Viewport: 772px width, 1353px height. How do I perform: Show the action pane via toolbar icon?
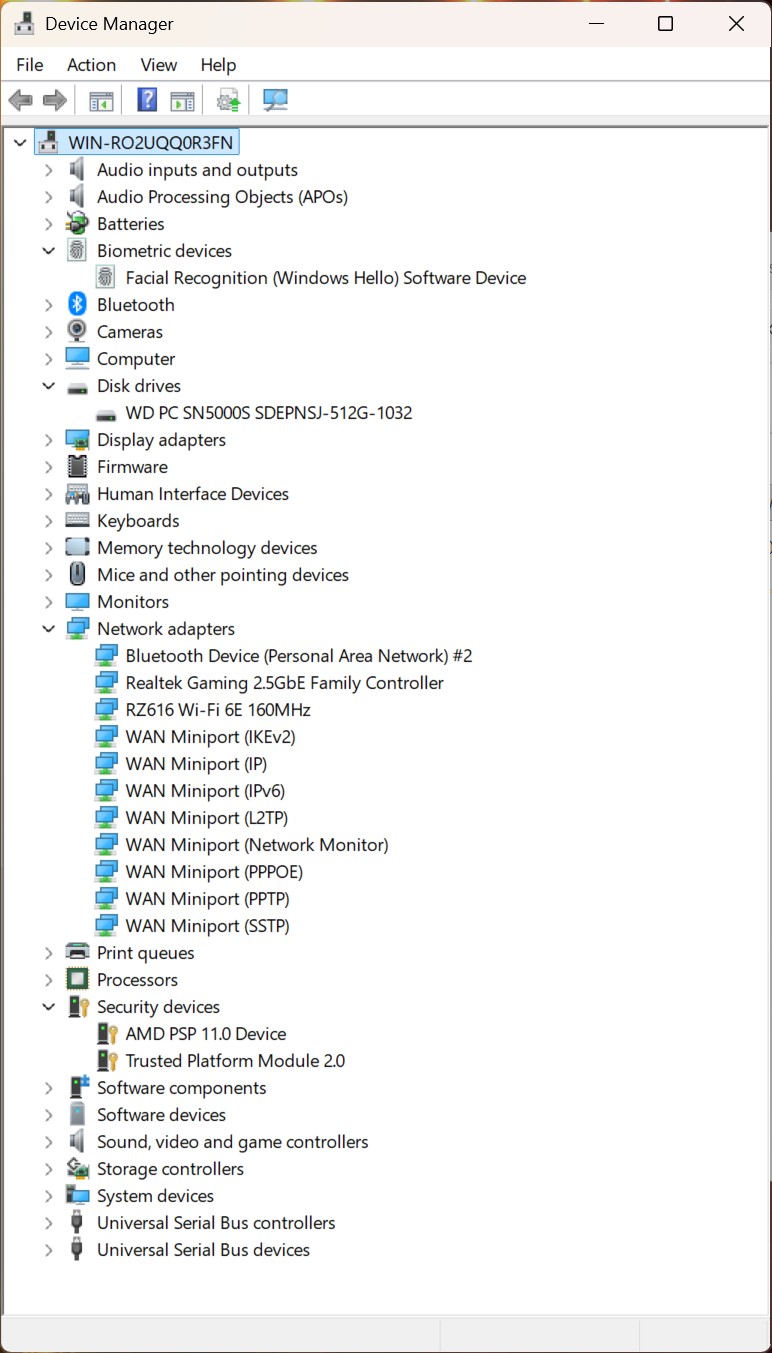(181, 99)
